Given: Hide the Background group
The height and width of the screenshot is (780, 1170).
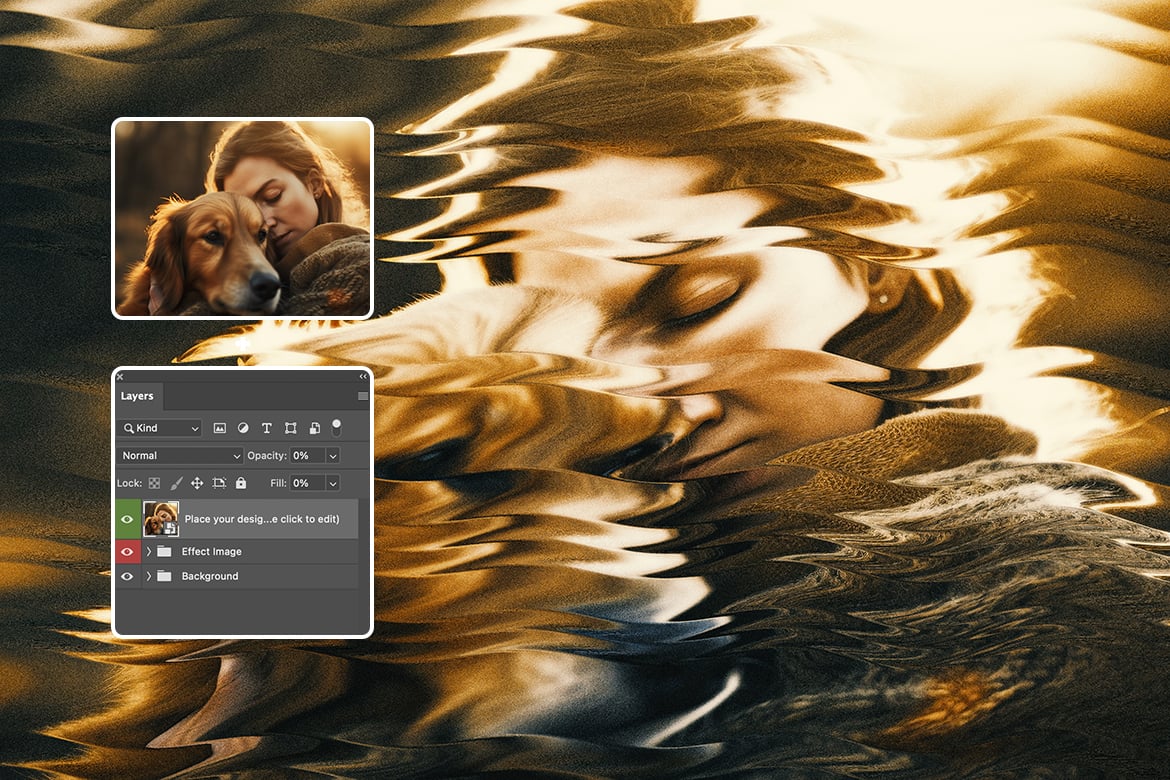Looking at the screenshot, I should (127, 576).
